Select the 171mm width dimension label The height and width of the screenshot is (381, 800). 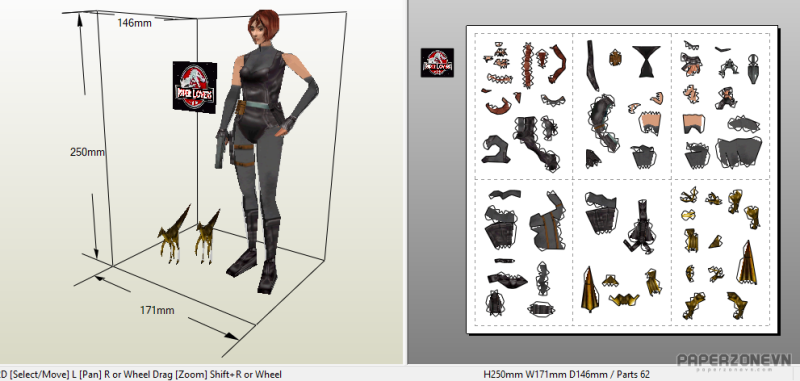(157, 310)
